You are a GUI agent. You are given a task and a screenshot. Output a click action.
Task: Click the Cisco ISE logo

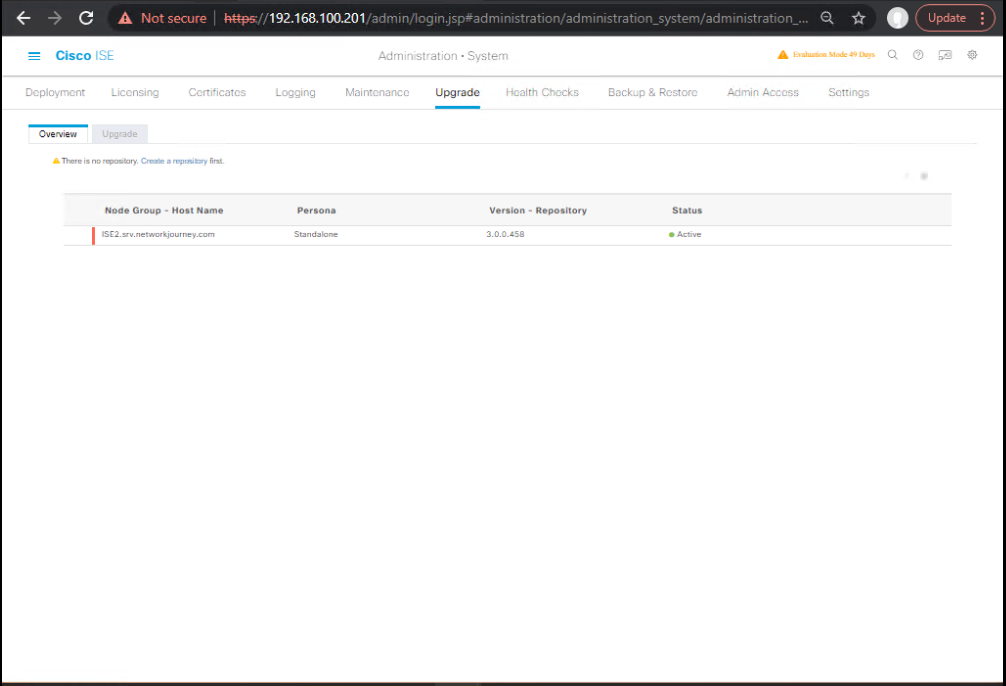click(85, 56)
